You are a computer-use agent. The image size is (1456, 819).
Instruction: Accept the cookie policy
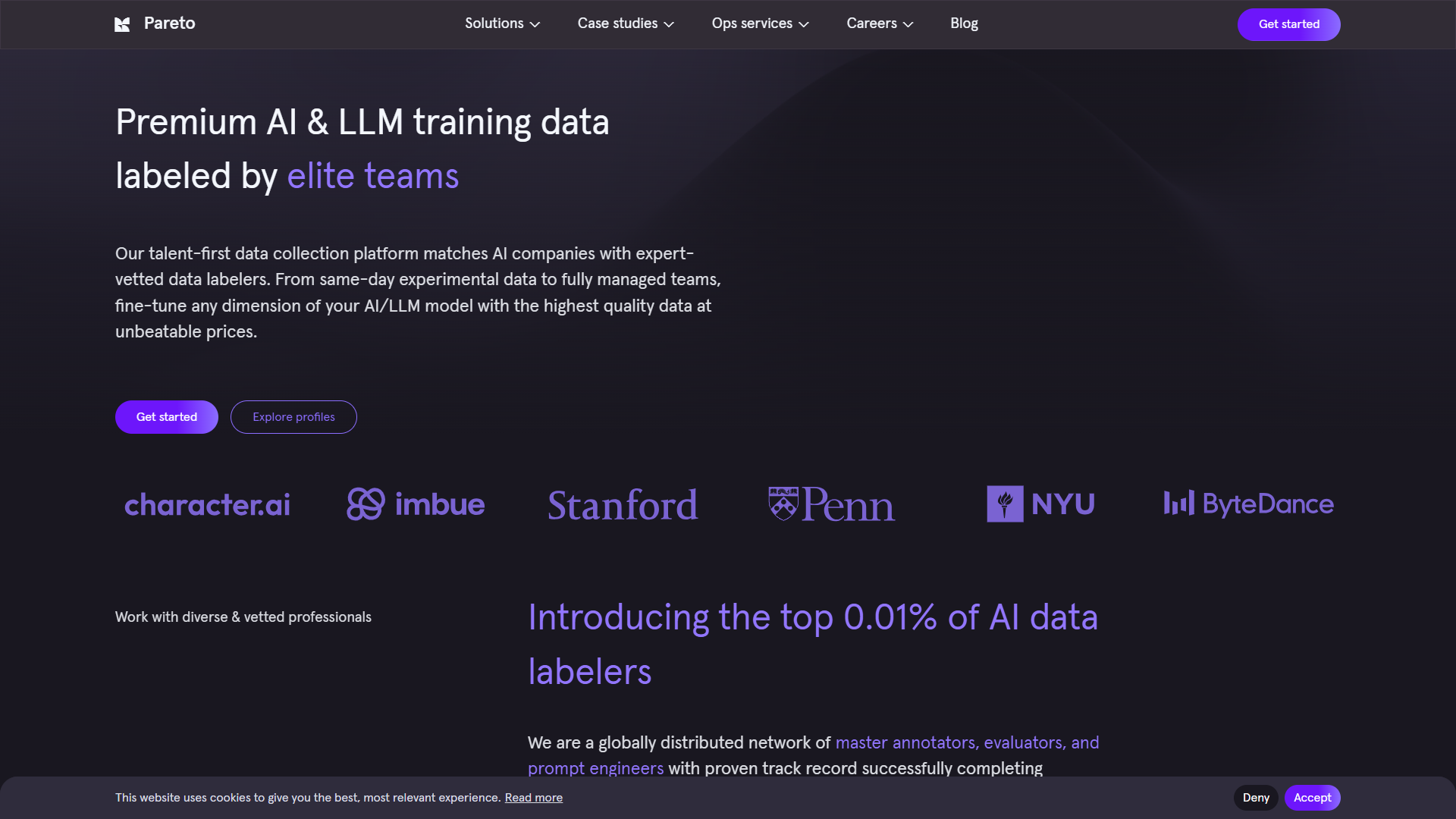[1313, 798]
